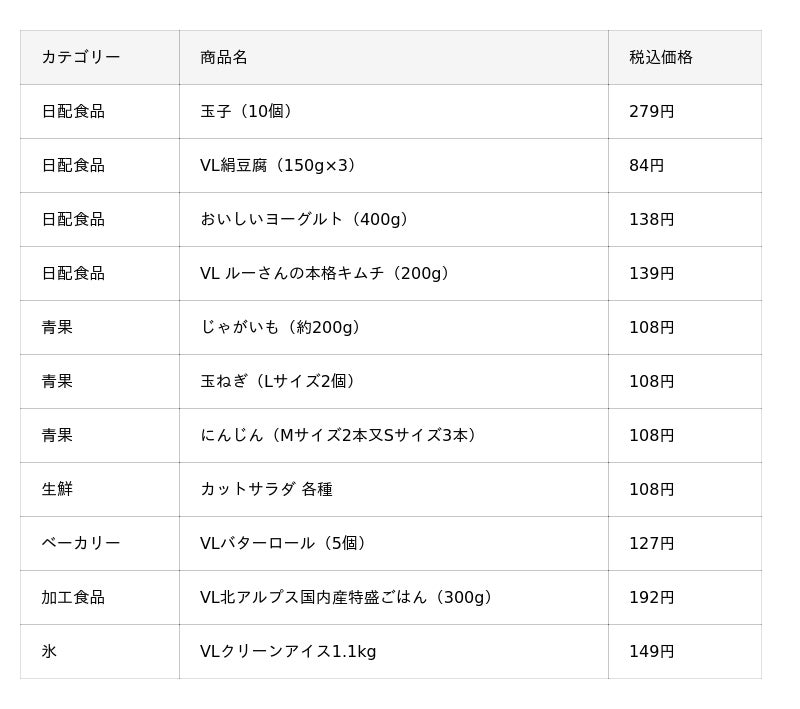
Task: Click the VLクリーンアイス1.1kg product name
Action: [x=288, y=651]
